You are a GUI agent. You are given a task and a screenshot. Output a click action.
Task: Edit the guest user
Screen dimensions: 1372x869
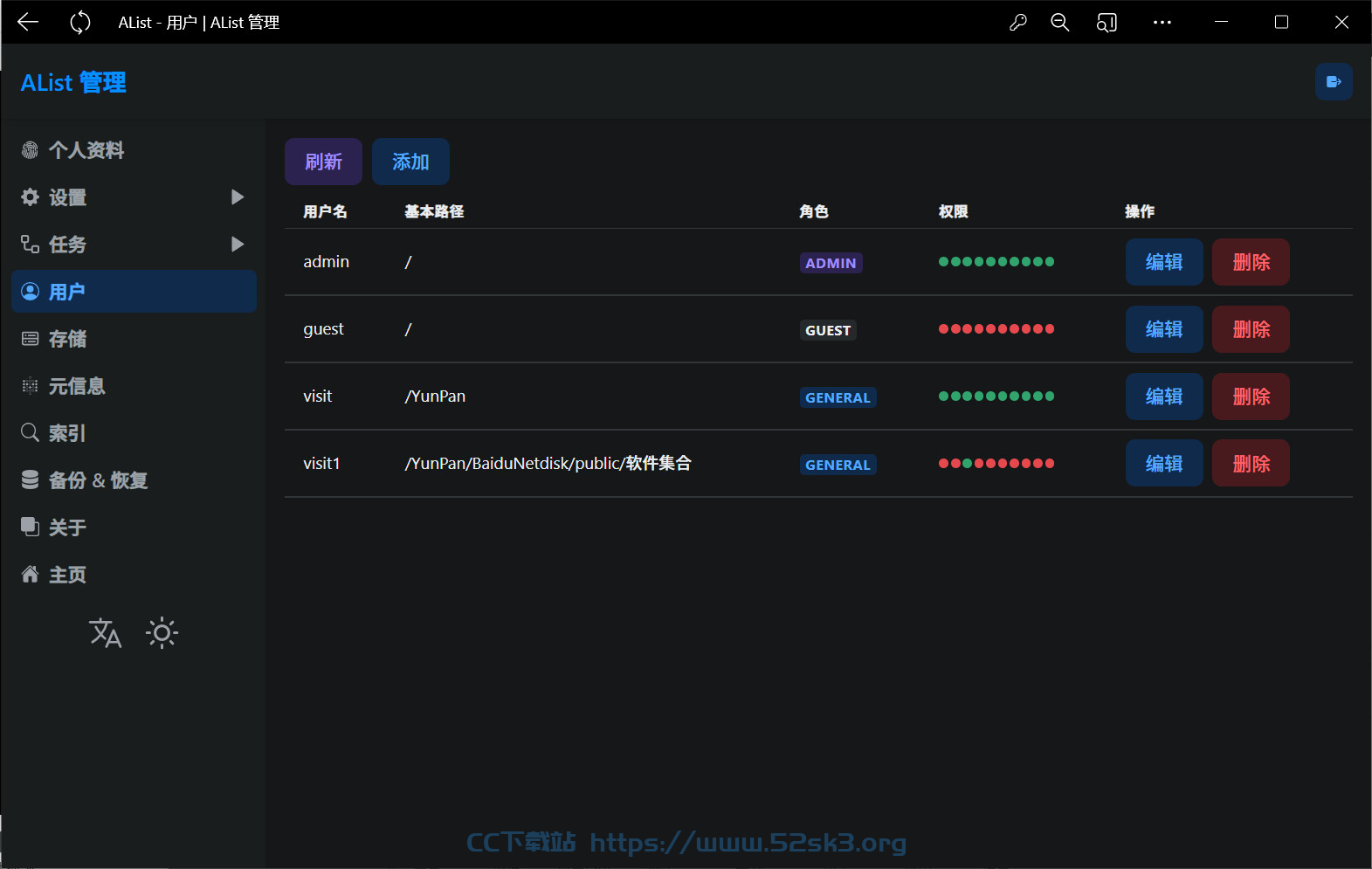click(x=1164, y=329)
